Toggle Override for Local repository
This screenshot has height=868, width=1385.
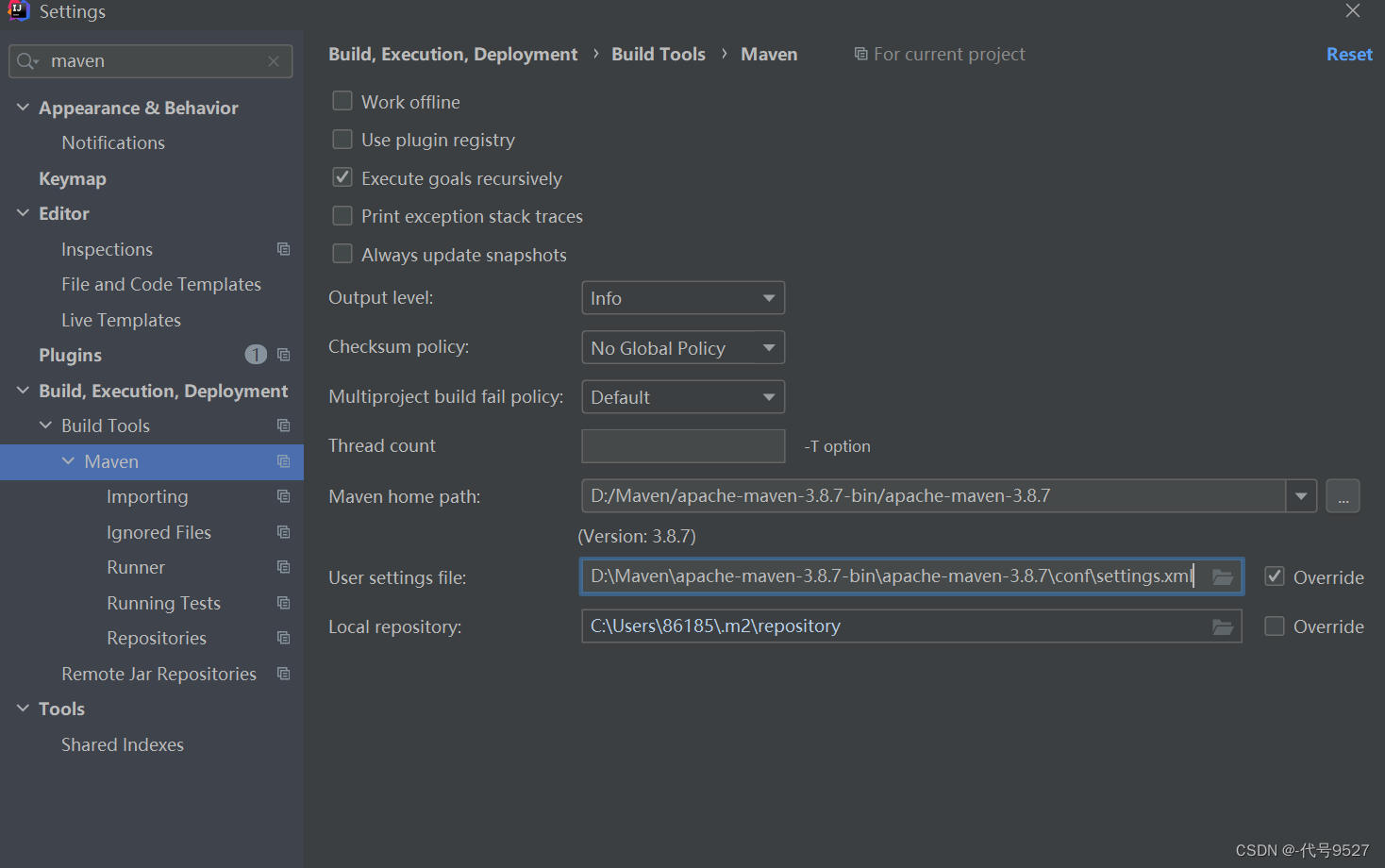[x=1275, y=626]
